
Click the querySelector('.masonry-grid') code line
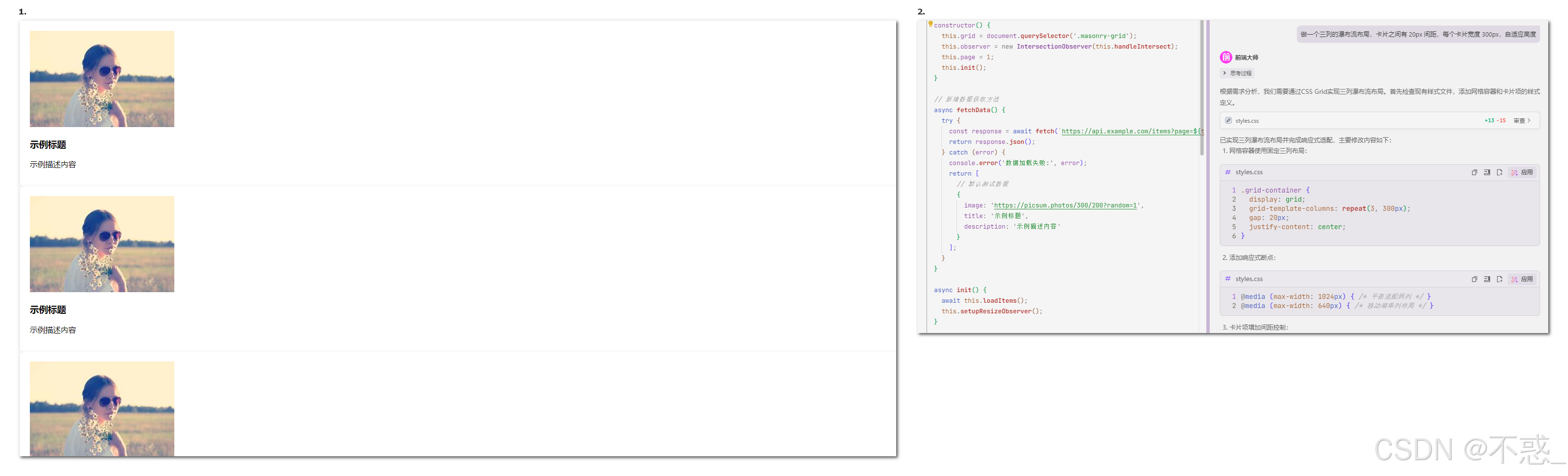click(x=1039, y=36)
